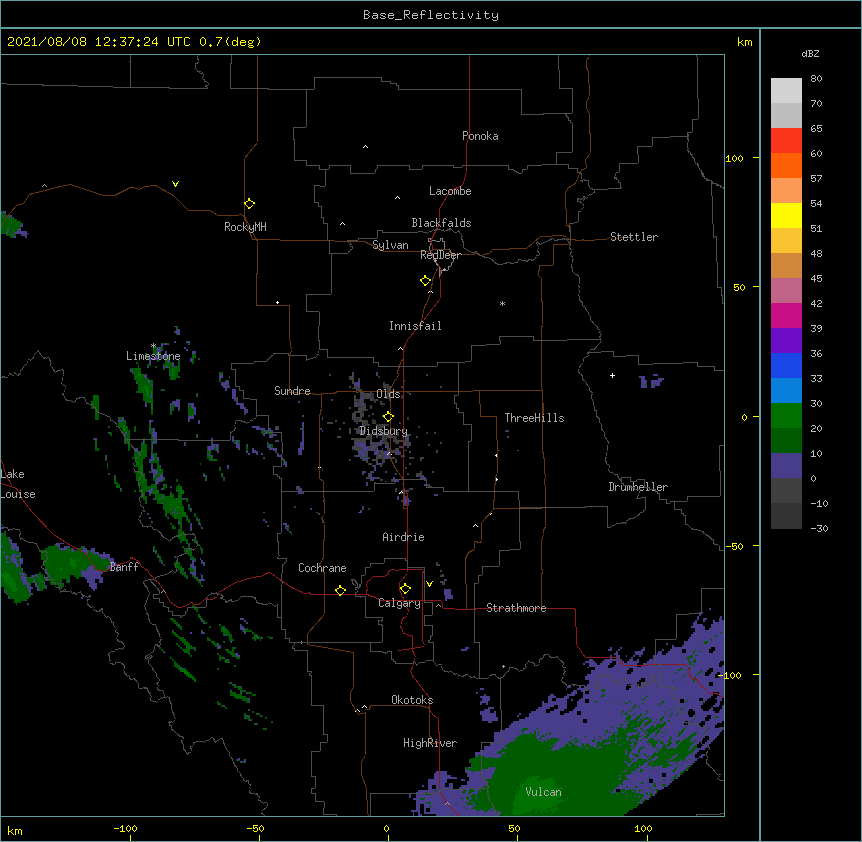This screenshot has width=862, height=842.
Task: Click the Innisfail town label
Action: pyautogui.click(x=415, y=326)
